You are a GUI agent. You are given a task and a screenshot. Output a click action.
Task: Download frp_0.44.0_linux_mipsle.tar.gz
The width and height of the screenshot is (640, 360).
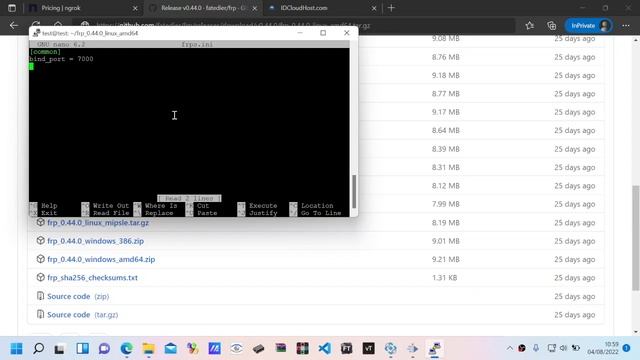coord(98,223)
